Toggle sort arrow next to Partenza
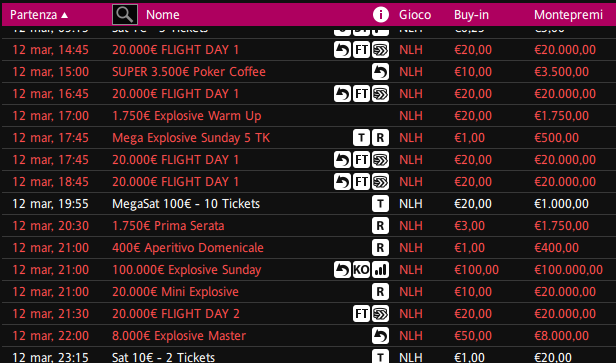The width and height of the screenshot is (616, 363). tap(65, 15)
